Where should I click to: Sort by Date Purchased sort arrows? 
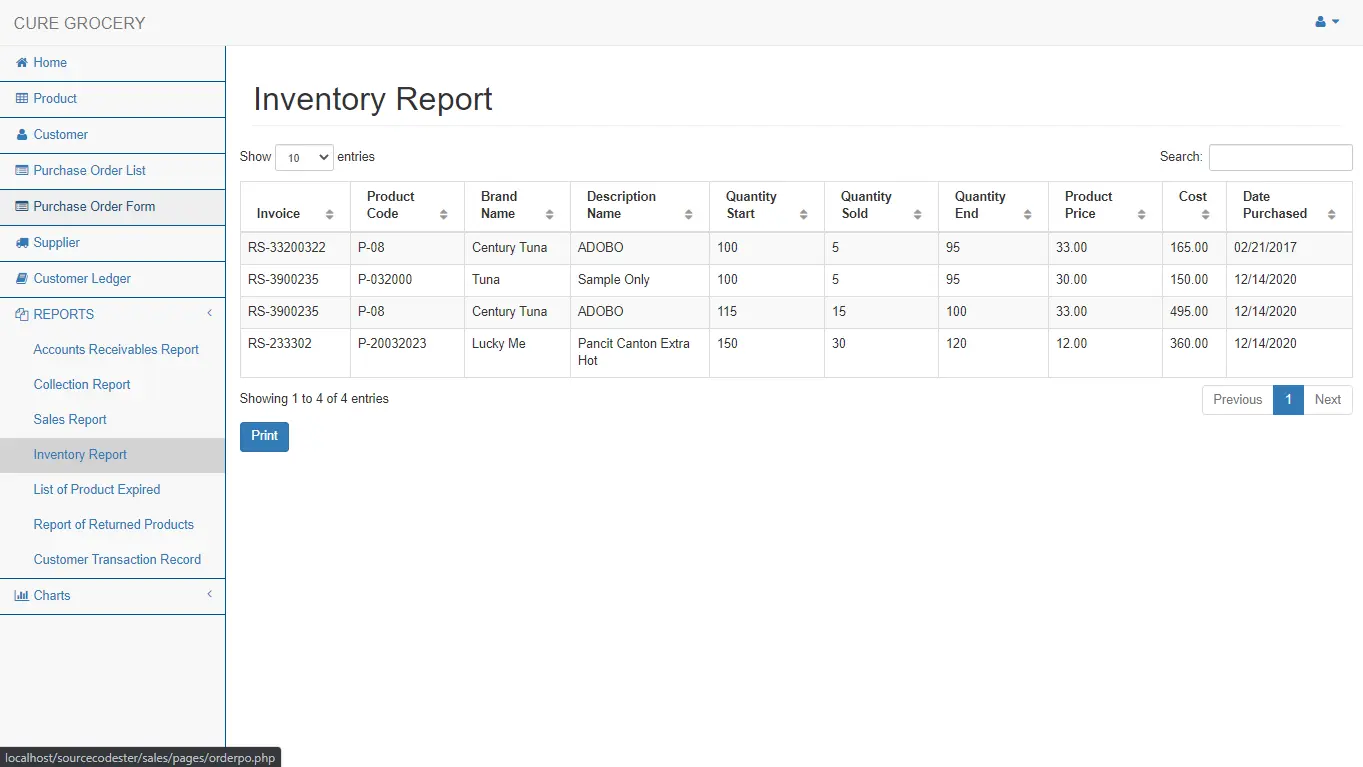click(x=1332, y=214)
